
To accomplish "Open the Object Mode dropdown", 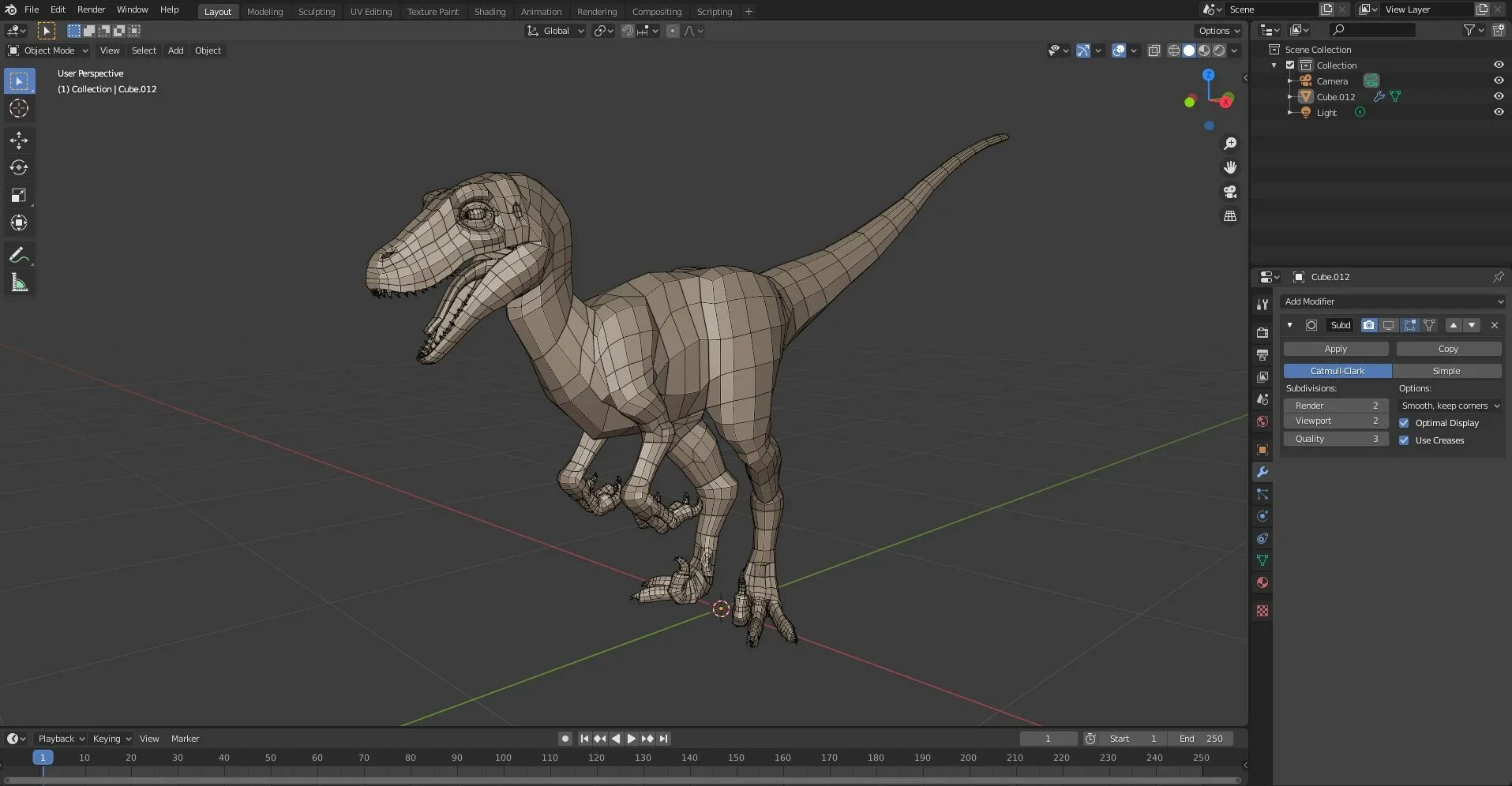I will 49,51.
